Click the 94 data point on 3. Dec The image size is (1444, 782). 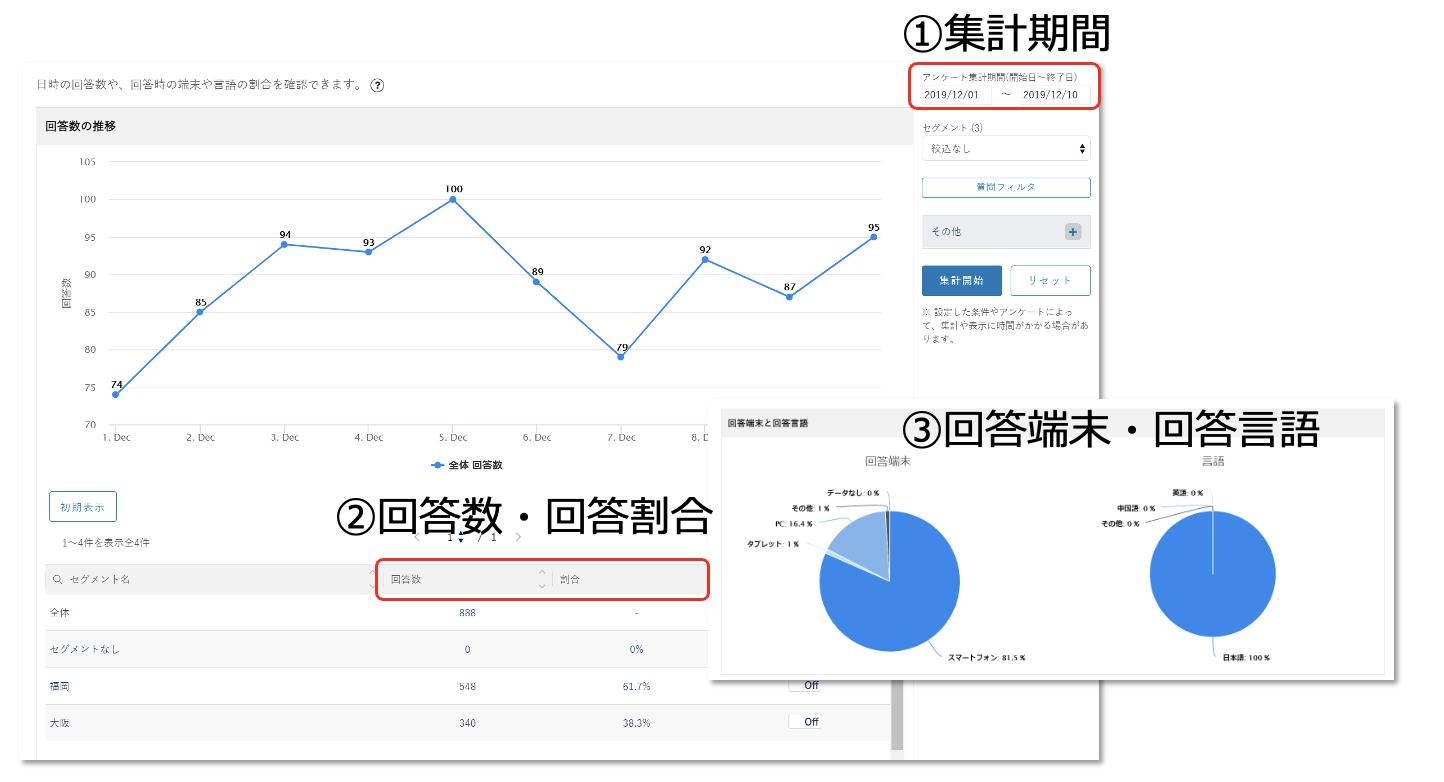point(285,244)
